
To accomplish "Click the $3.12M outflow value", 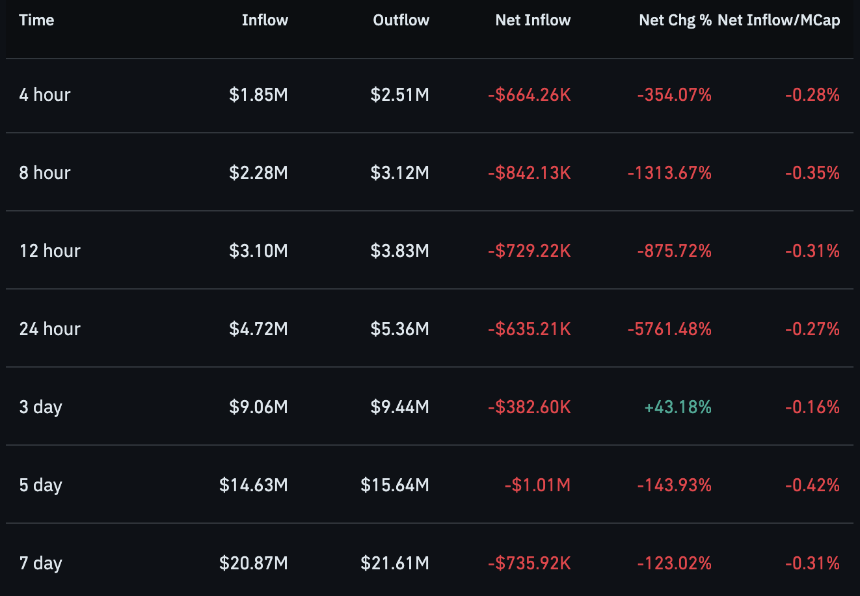I will click(x=400, y=173).
